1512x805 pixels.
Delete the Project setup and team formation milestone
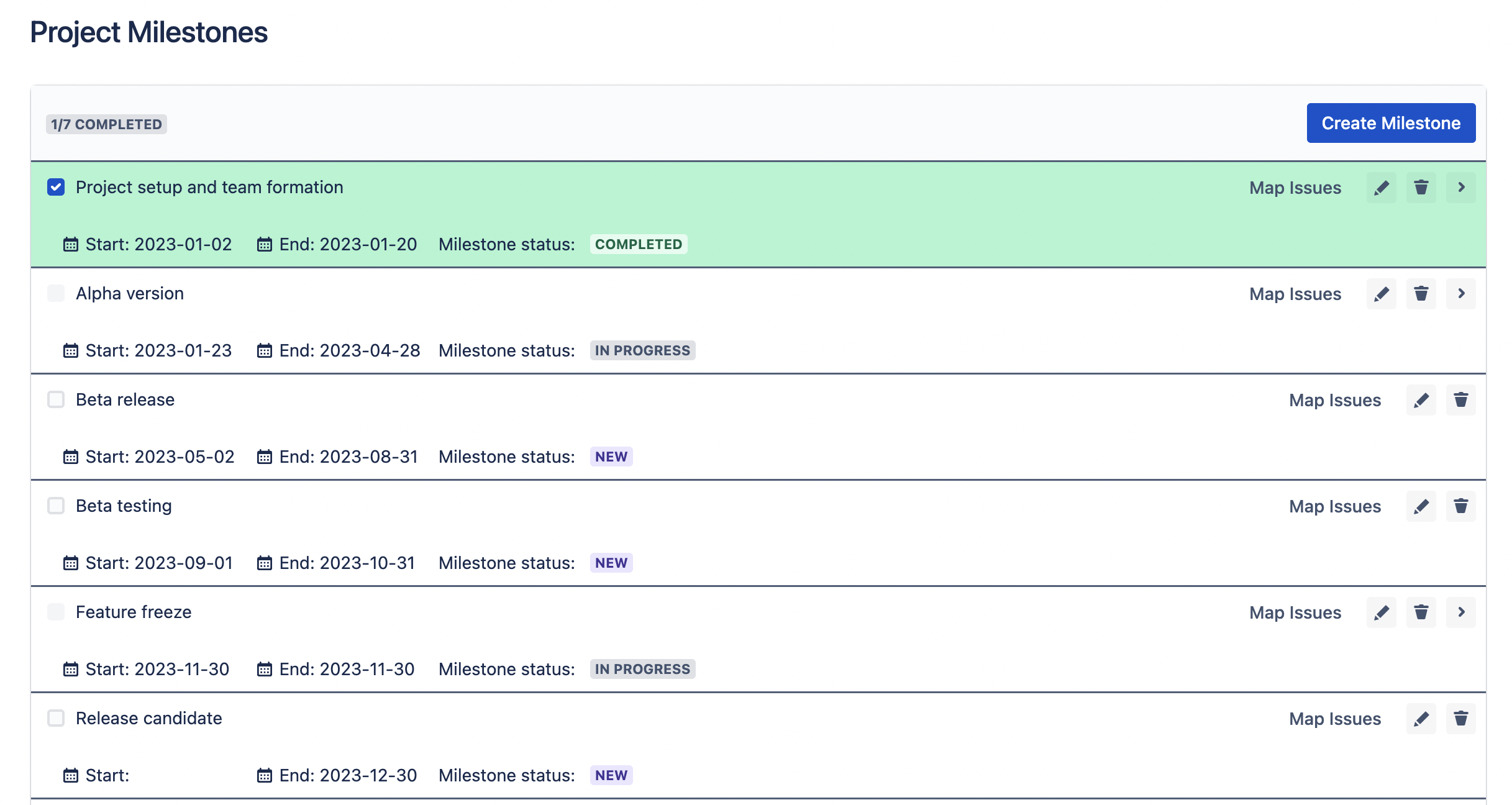(1421, 188)
